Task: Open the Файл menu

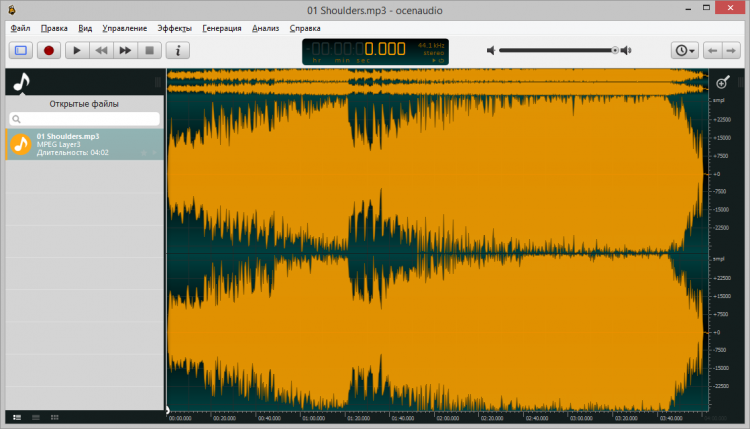Action: coord(20,28)
